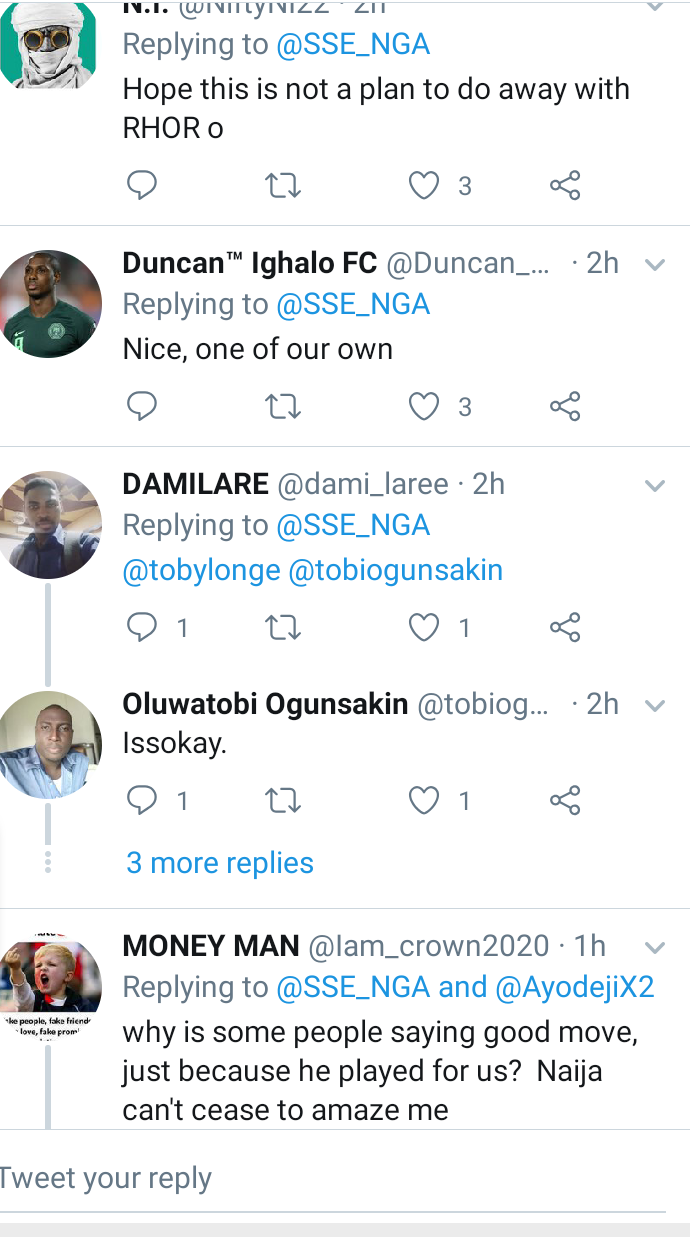690x1237 pixels.
Task: Share Duncan Ighalo FC's tweet
Action: click(565, 406)
